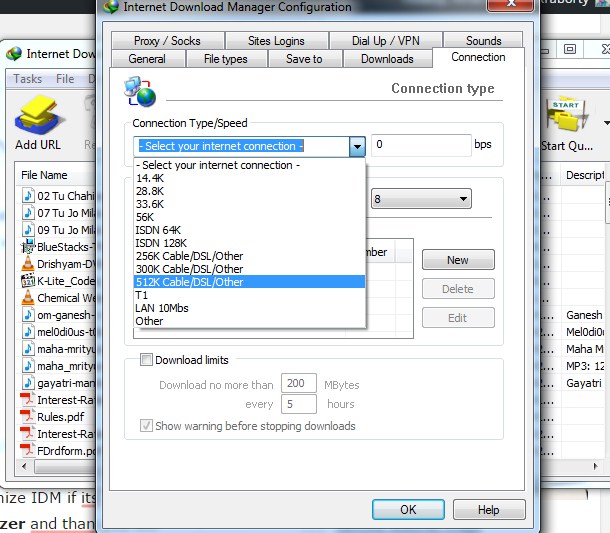Choose 28.8K connection speed

tap(249, 191)
